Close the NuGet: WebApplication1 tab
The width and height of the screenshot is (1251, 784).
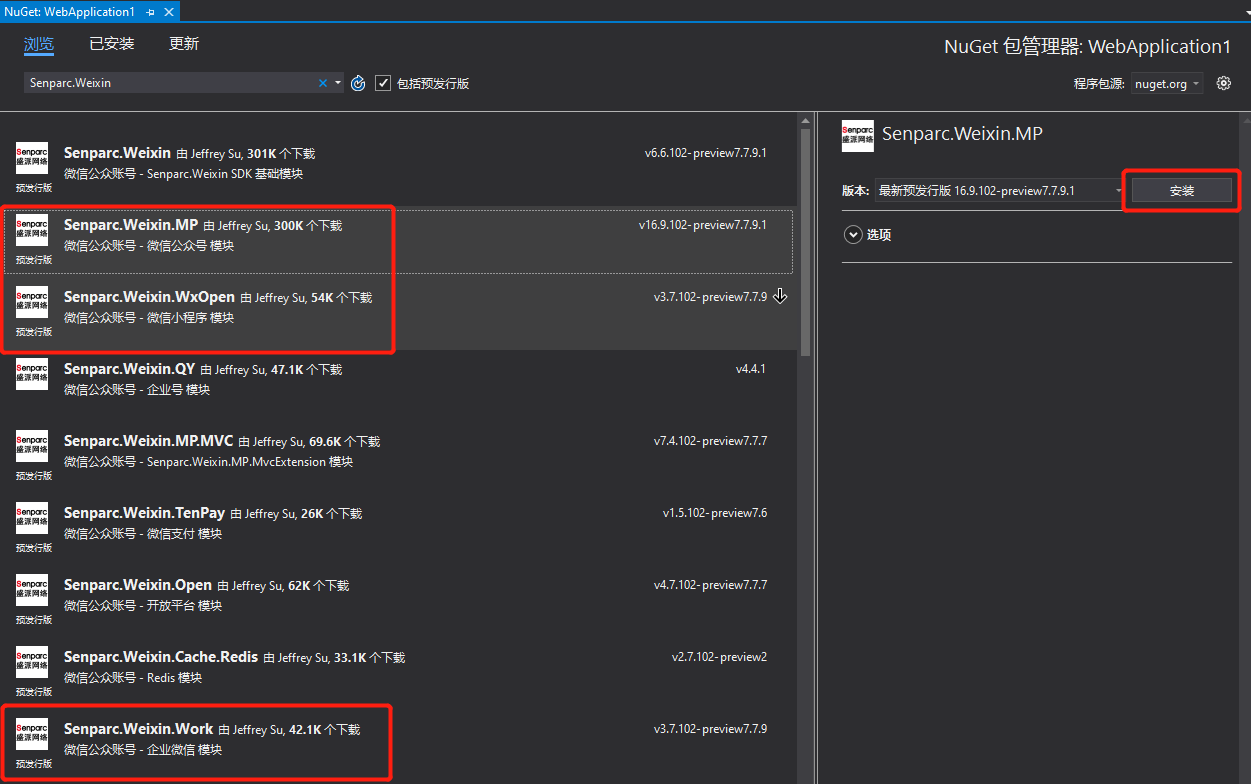tap(168, 12)
